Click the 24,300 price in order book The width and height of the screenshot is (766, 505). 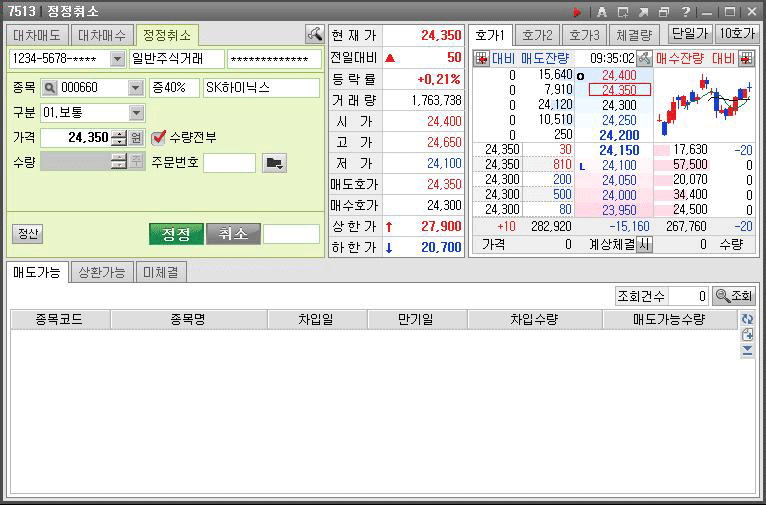tap(619, 105)
